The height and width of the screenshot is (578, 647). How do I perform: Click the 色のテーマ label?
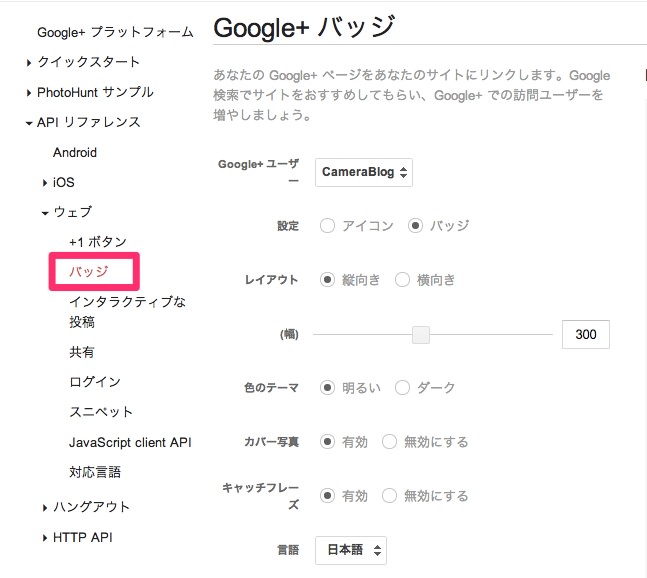[272, 387]
